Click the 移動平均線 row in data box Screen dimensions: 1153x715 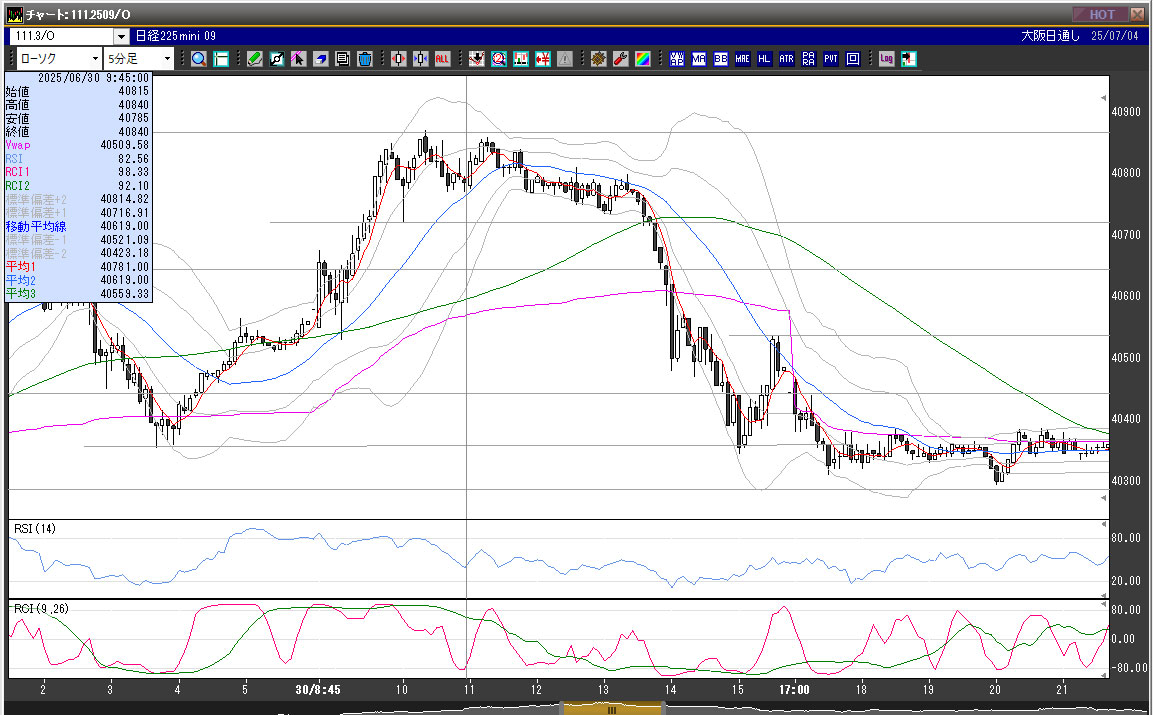point(77,226)
